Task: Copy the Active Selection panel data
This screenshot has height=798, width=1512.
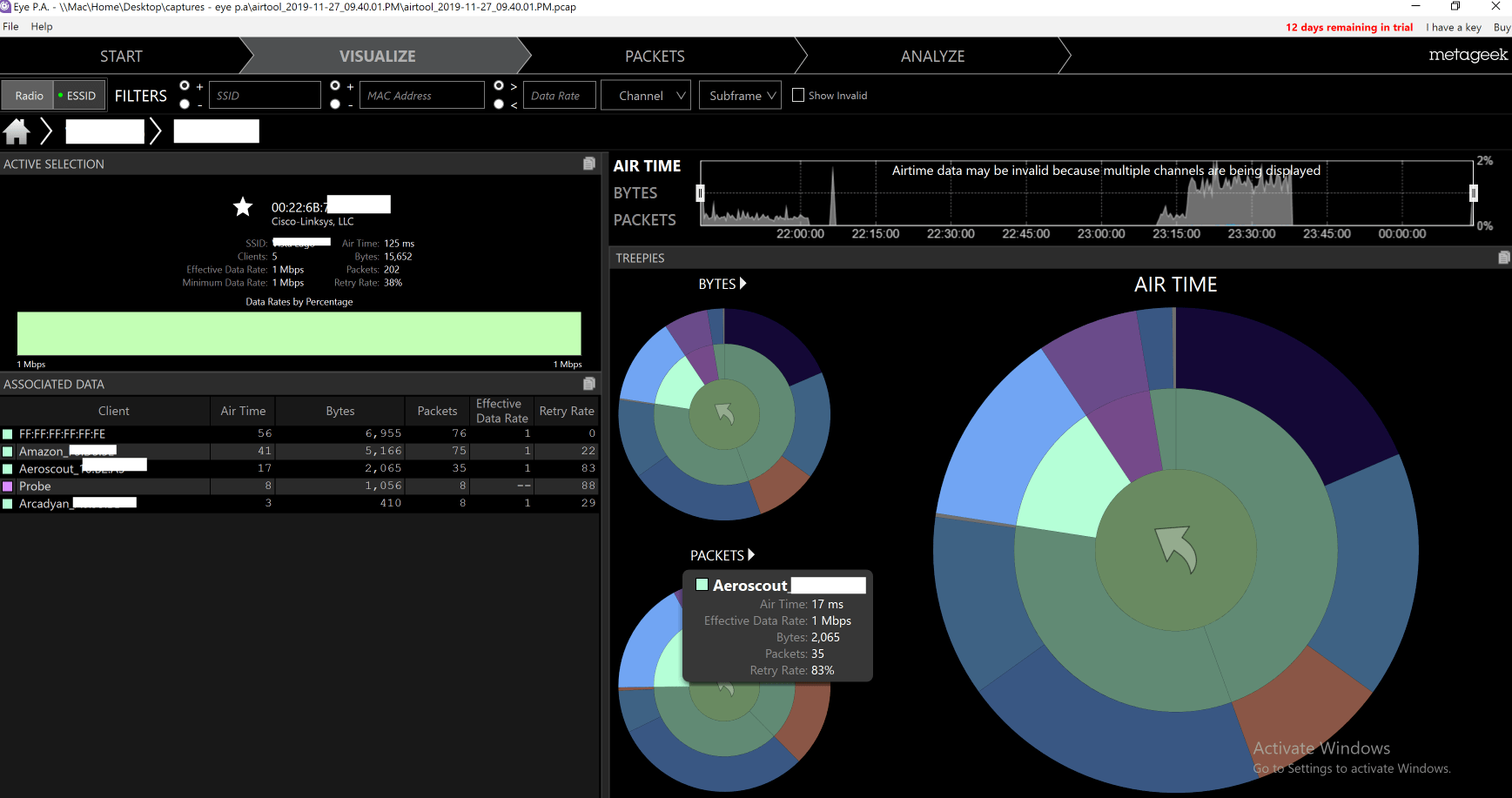Action: 589,164
